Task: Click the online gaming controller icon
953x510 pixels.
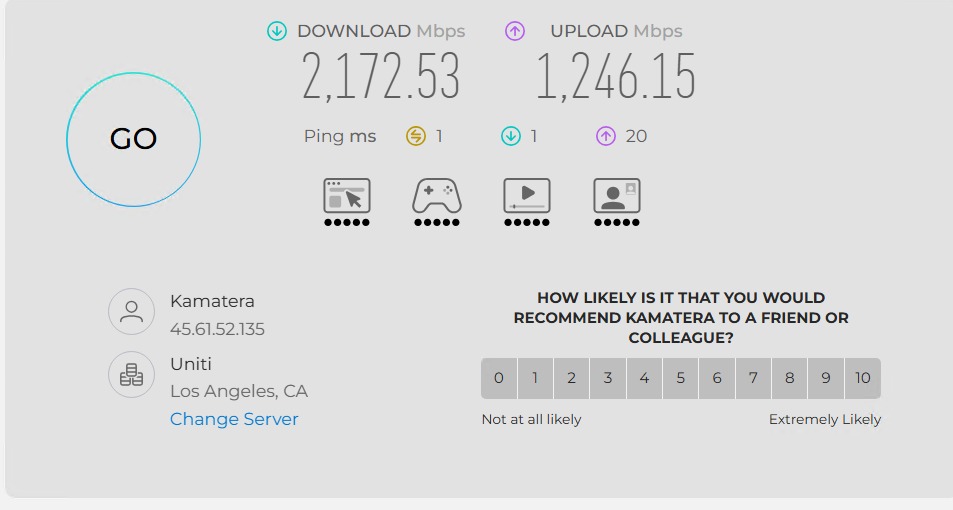Action: (436, 196)
